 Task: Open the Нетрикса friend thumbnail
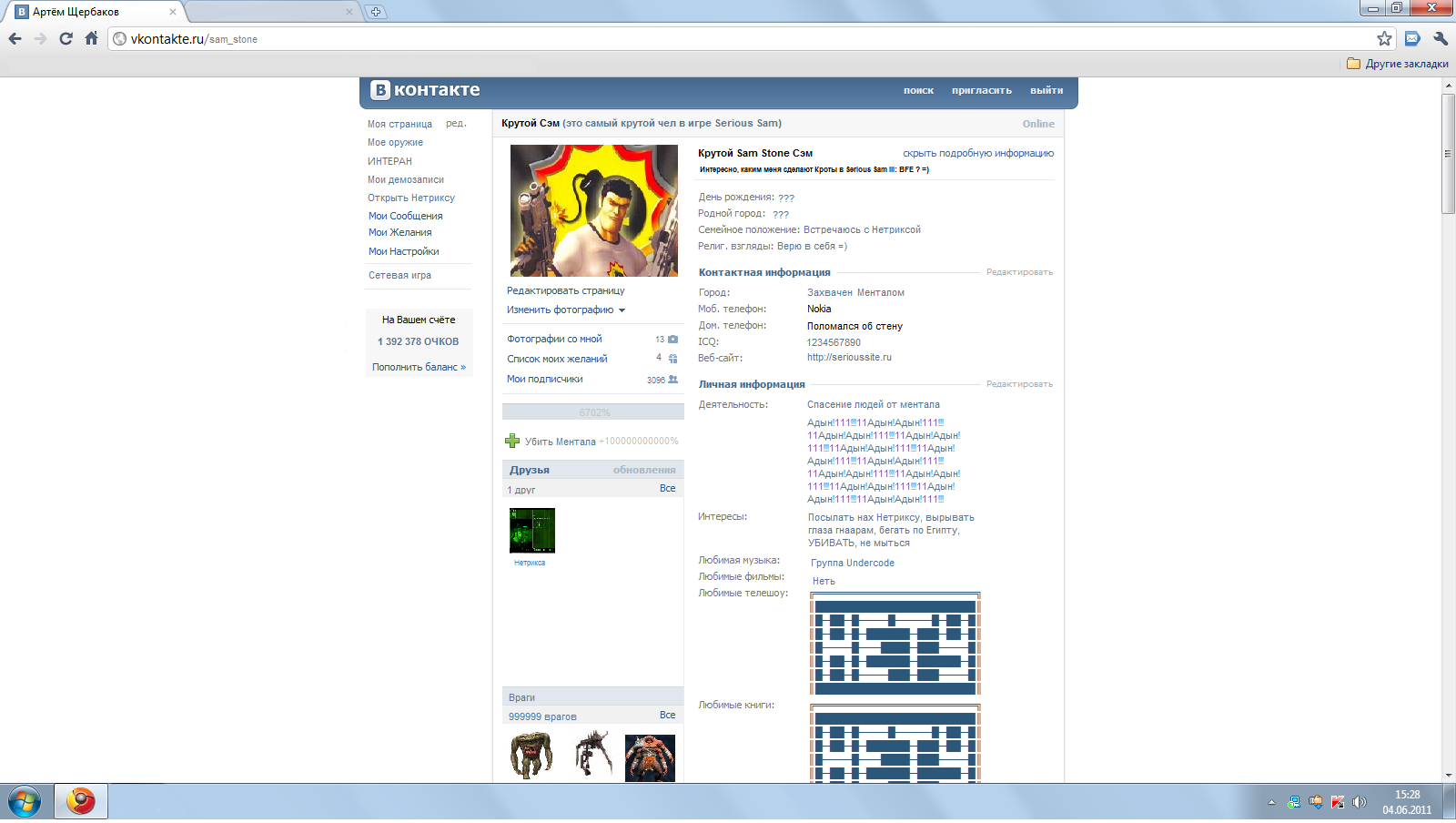tap(532, 531)
